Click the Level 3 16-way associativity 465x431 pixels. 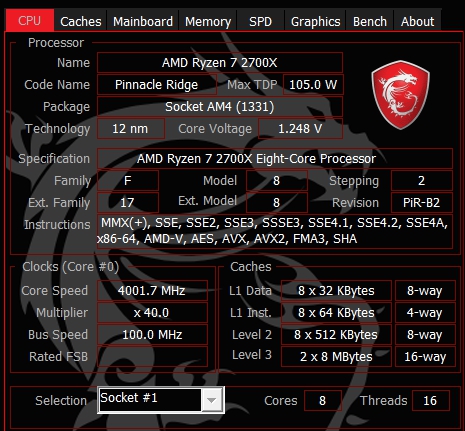pyautogui.click(x=425, y=357)
